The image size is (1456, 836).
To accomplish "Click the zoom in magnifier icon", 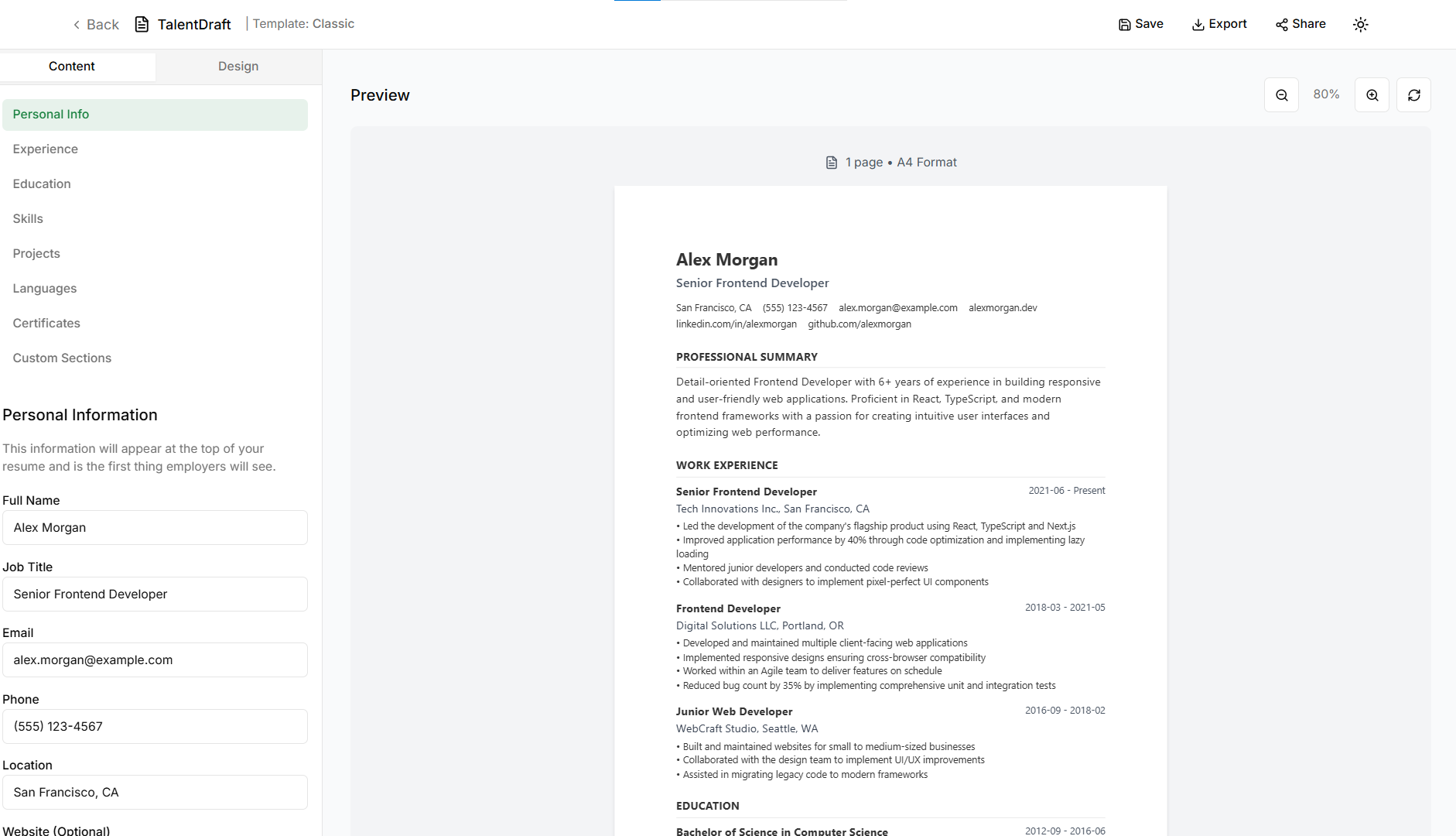I will click(x=1372, y=95).
